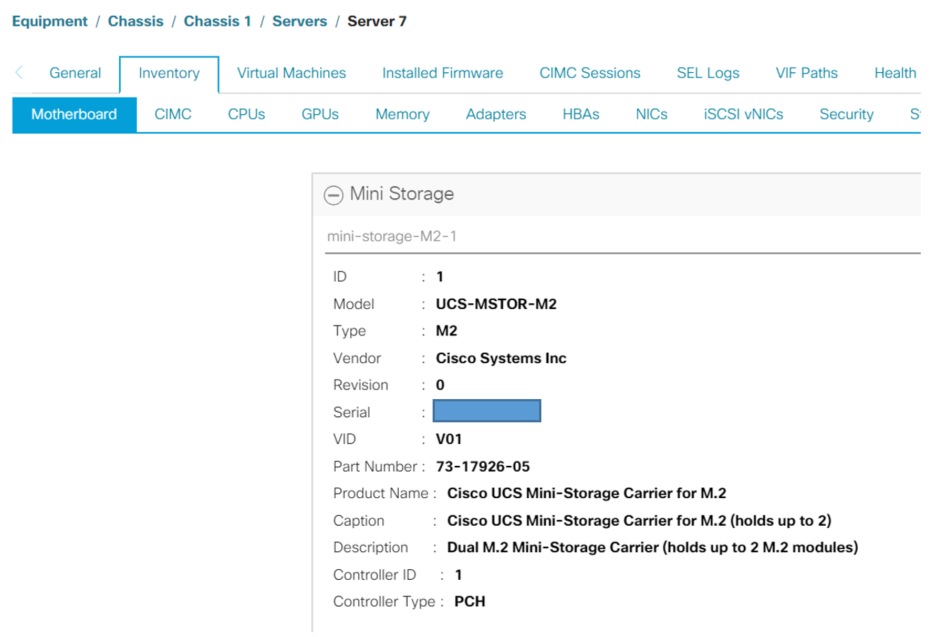View the Installed Firmware tab
The height and width of the screenshot is (637, 934).
coord(442,72)
